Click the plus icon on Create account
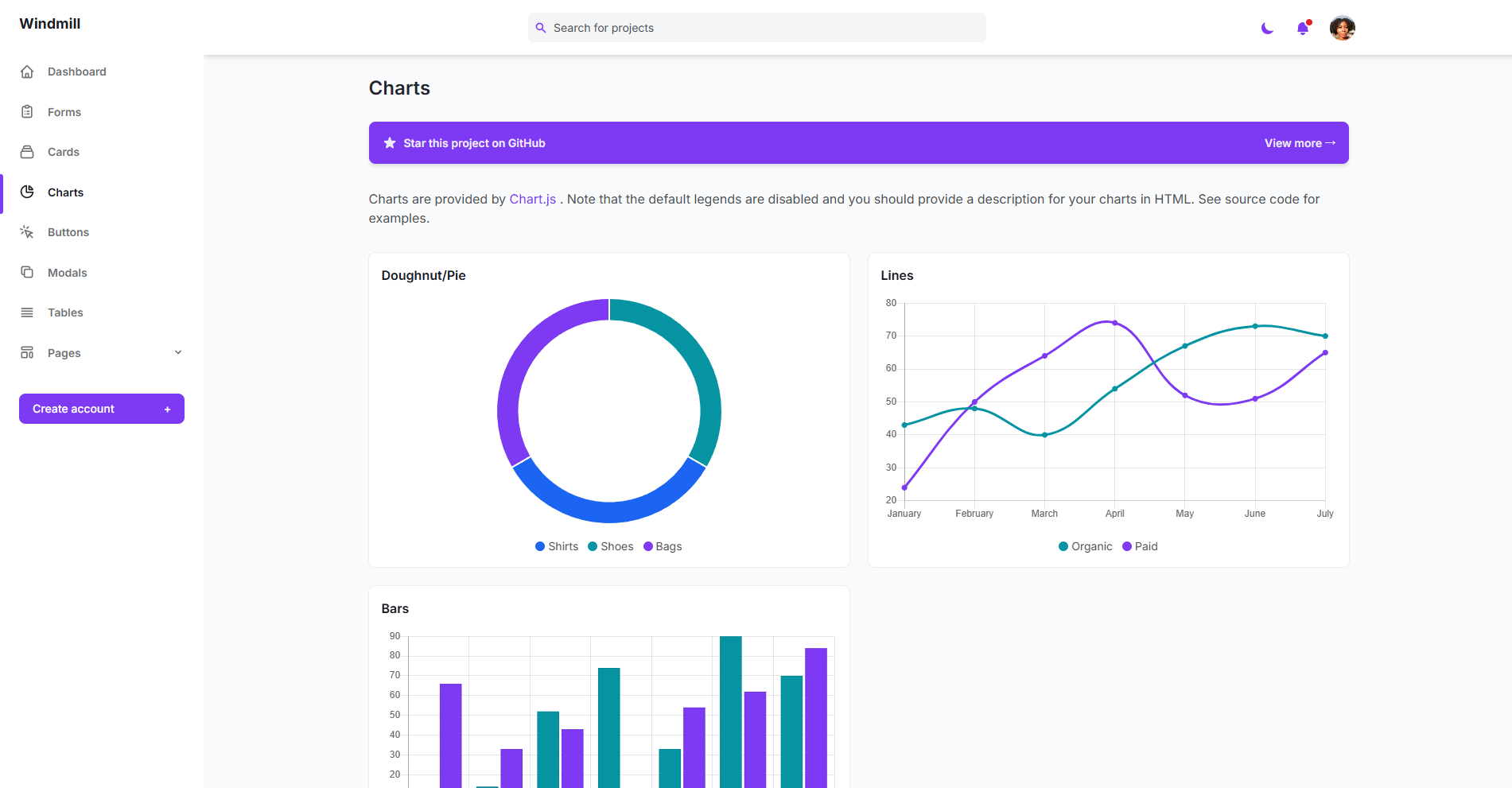 pos(167,410)
